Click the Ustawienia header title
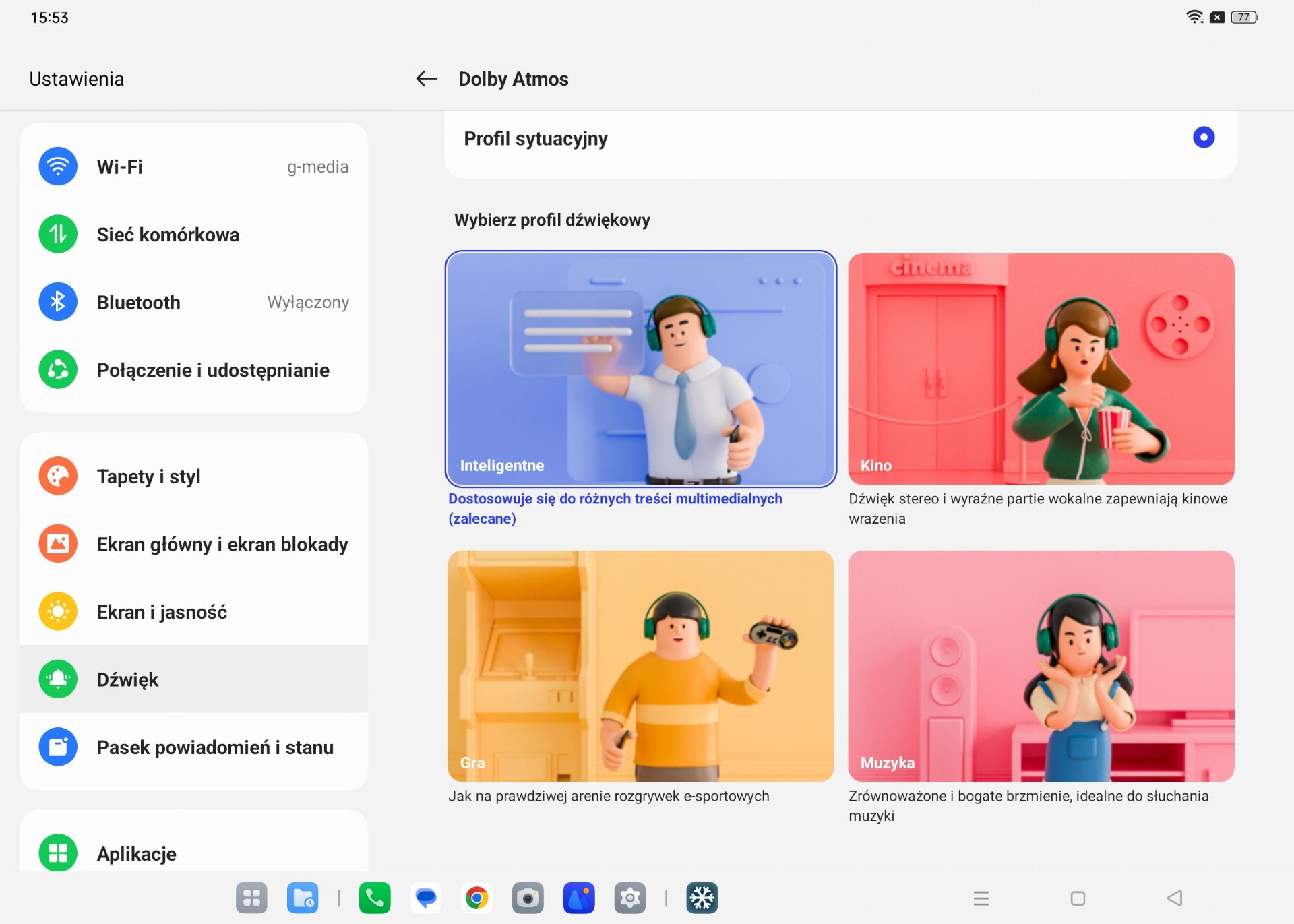1294x924 pixels. click(76, 79)
